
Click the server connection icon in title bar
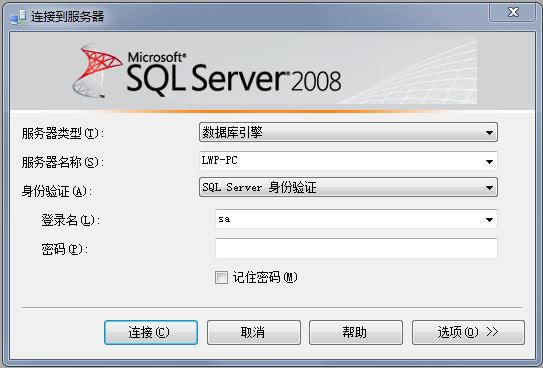click(x=18, y=17)
